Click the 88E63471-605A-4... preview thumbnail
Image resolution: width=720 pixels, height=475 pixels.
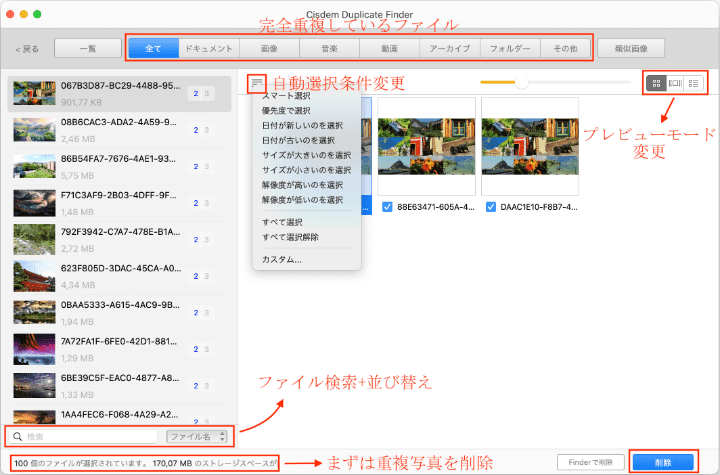pos(427,146)
